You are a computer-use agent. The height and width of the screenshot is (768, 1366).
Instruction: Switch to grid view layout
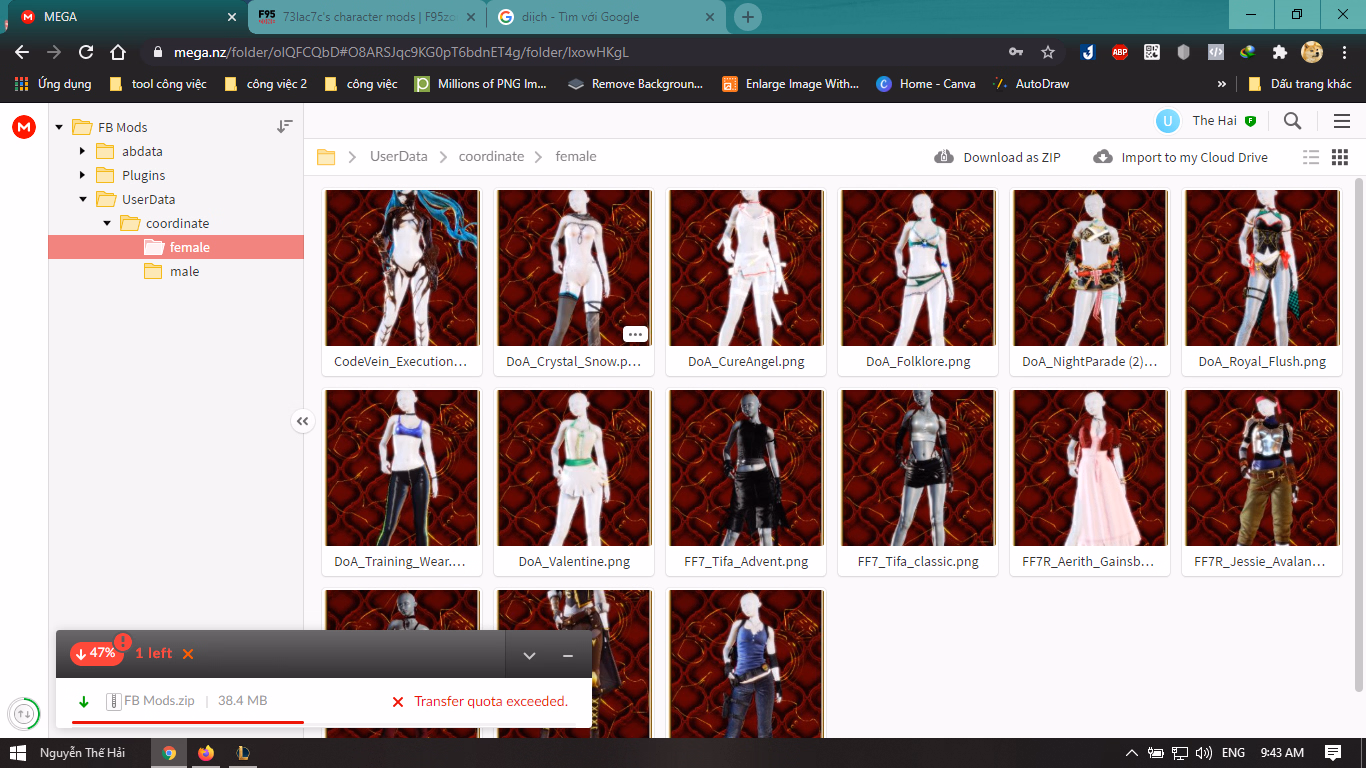[x=1339, y=156]
